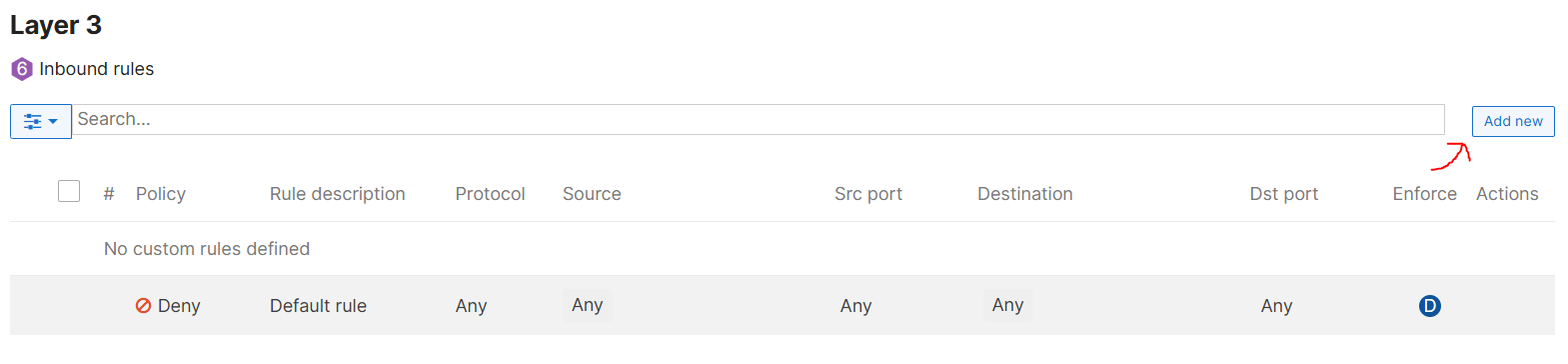Click the Rule description column header
This screenshot has width=1568, height=364.
click(x=338, y=194)
